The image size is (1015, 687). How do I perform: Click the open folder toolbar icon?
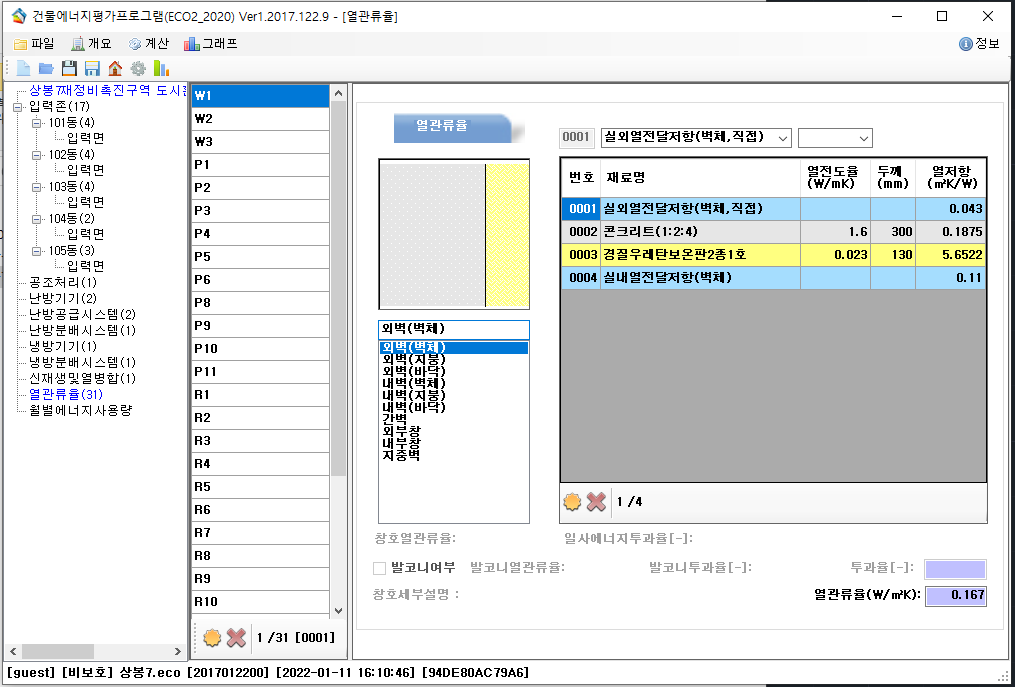tap(46, 68)
